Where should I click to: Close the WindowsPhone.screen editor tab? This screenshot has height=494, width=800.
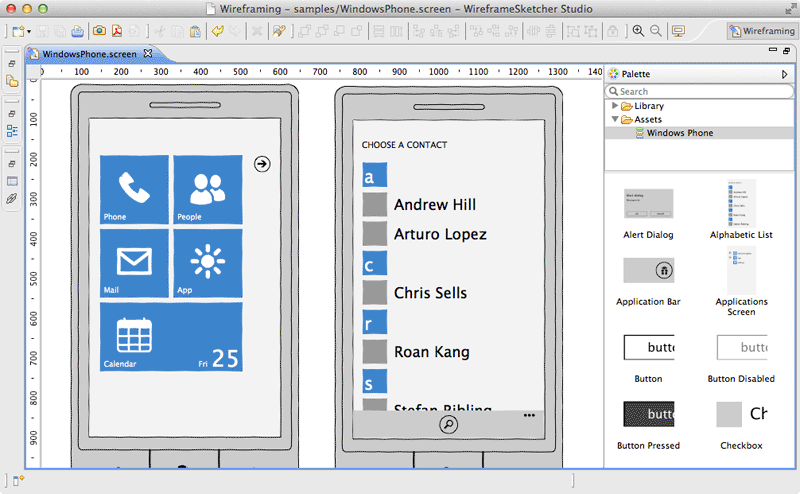tap(148, 54)
